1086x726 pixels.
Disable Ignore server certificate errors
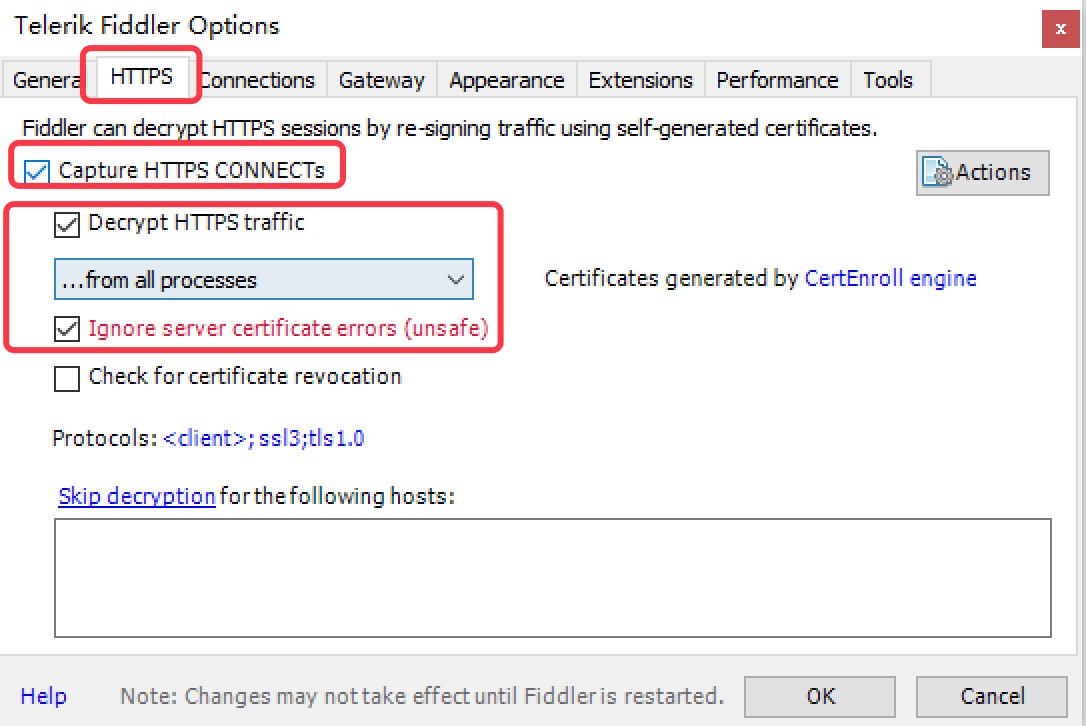click(67, 329)
